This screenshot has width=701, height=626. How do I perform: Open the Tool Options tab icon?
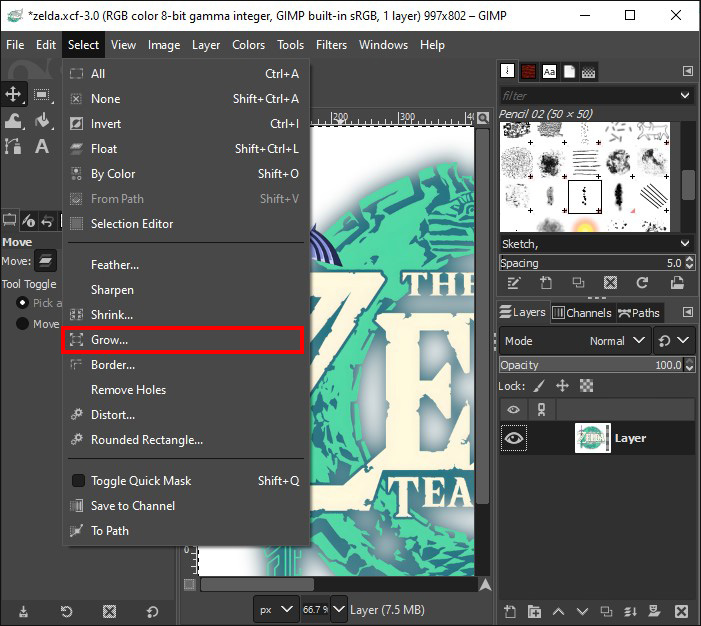click(x=9, y=220)
